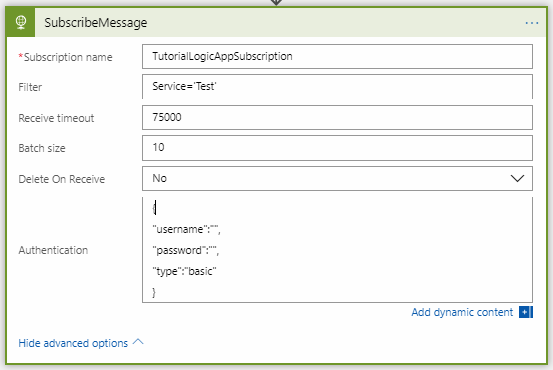
Task: Select the Receive timeout field showing 75000
Action: point(337,117)
